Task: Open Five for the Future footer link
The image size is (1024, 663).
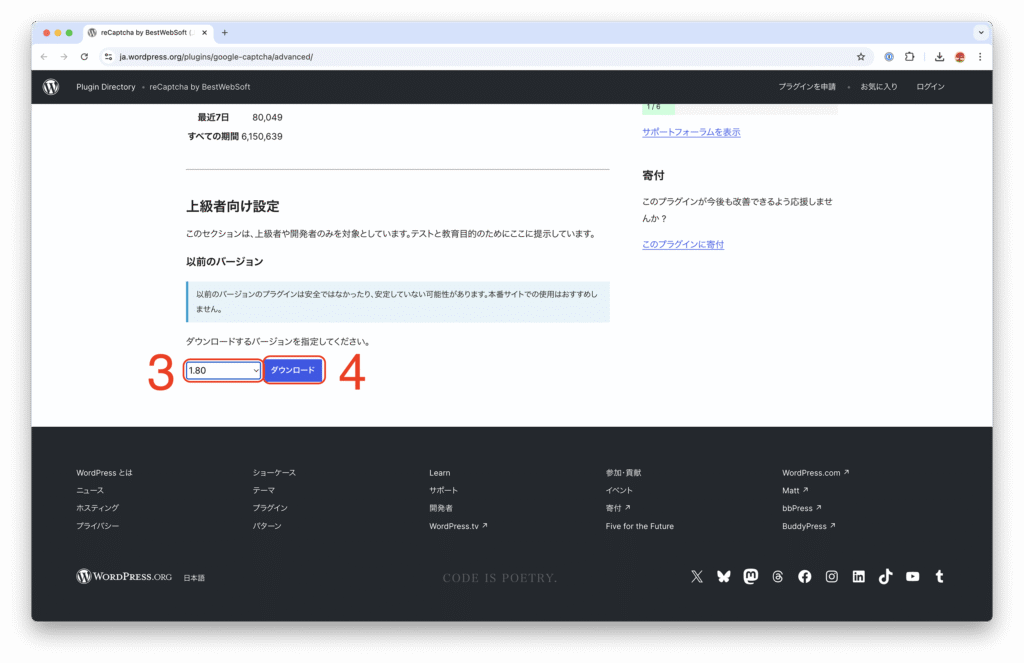Action: click(x=639, y=526)
